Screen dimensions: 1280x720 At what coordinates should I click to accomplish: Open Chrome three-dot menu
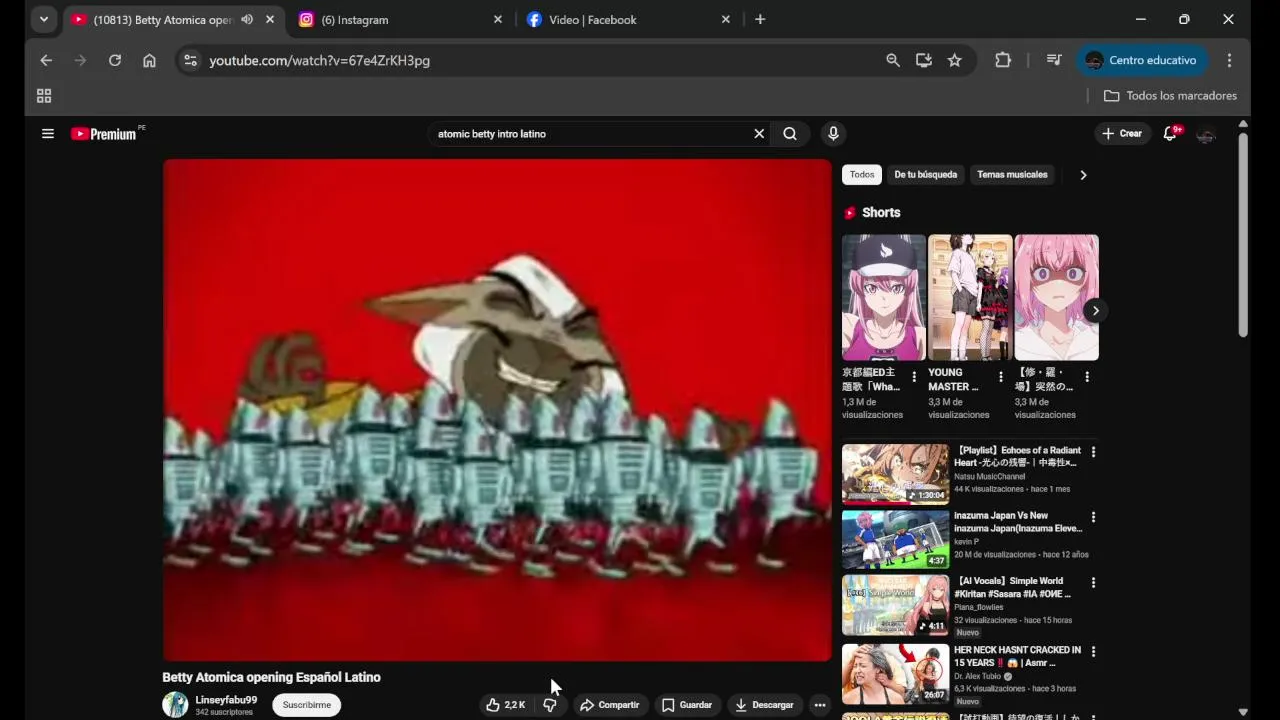1229,60
